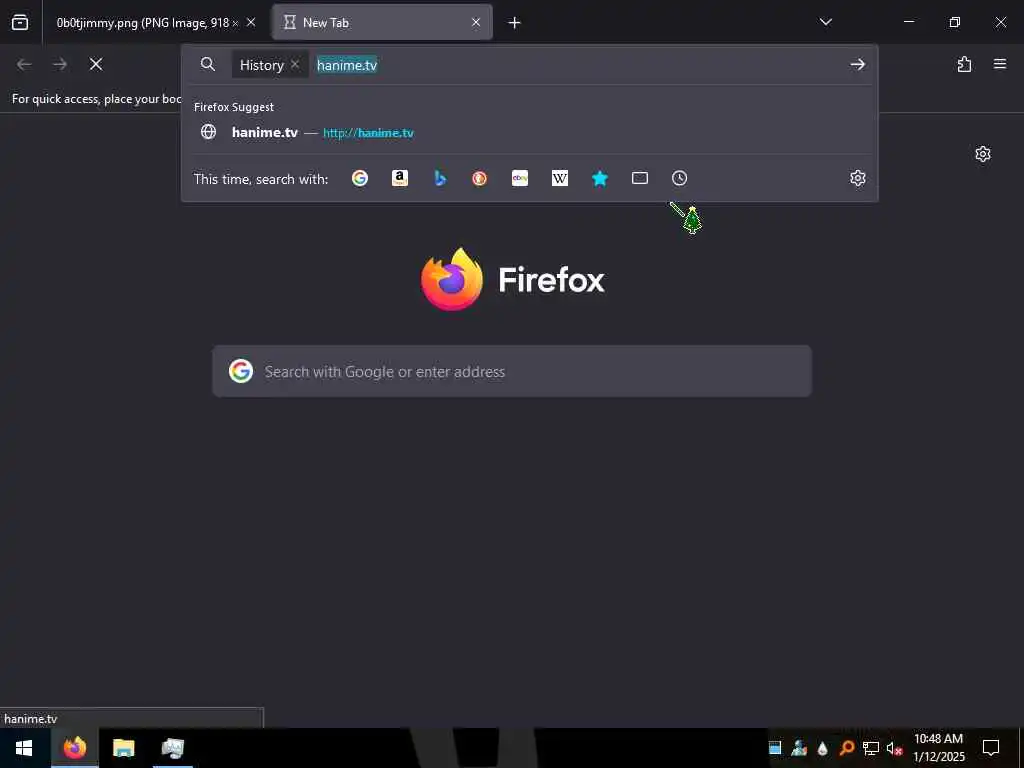Open the Firefox application menu
1024x768 pixels.
pyautogui.click(x=1000, y=64)
